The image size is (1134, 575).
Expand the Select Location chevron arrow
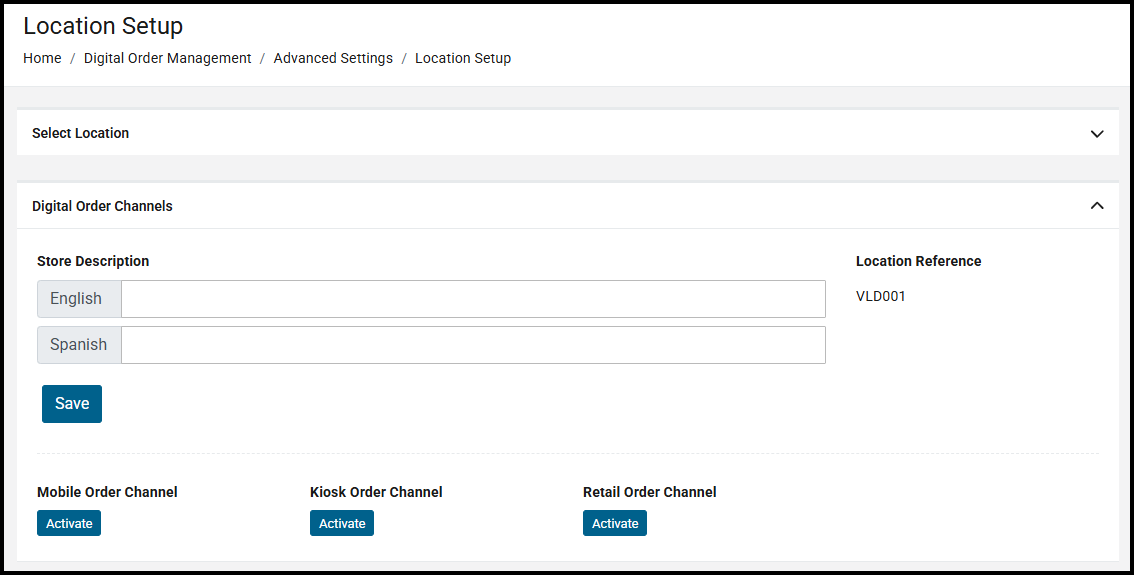(1097, 134)
